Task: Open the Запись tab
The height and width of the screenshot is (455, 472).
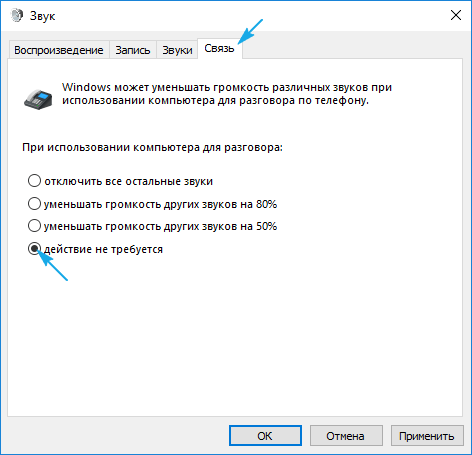Action: coord(133,50)
